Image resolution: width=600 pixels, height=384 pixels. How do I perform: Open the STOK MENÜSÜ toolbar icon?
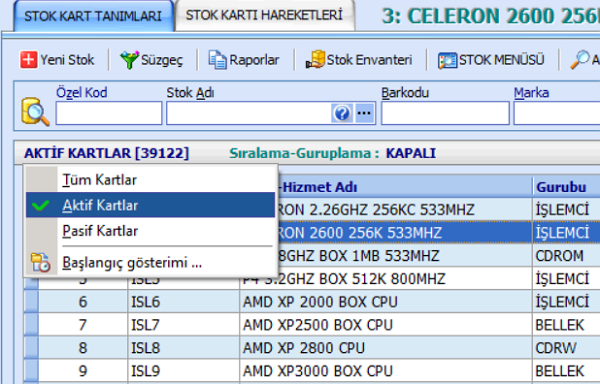click(x=447, y=60)
